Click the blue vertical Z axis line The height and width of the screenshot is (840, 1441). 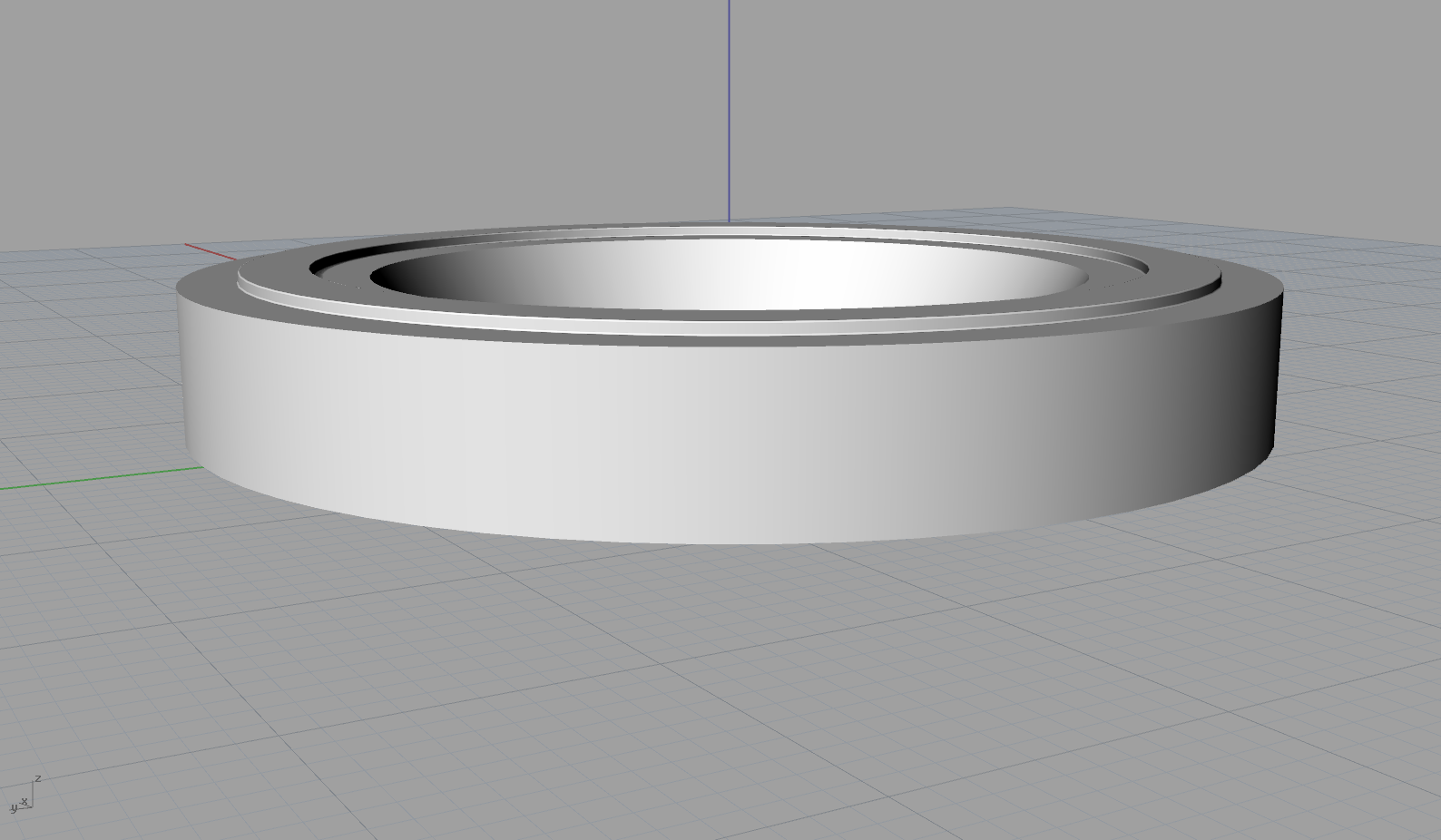728,111
